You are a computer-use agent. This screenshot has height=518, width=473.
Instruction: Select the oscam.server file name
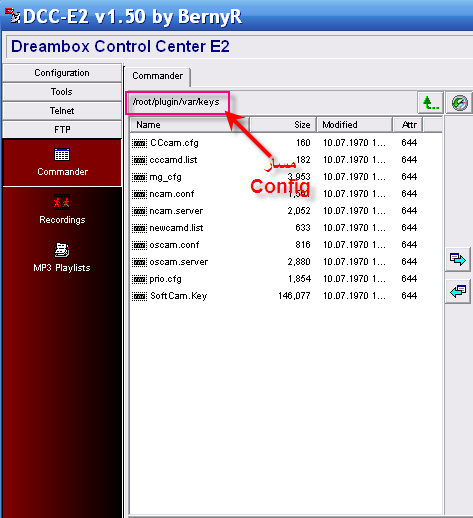point(179,262)
